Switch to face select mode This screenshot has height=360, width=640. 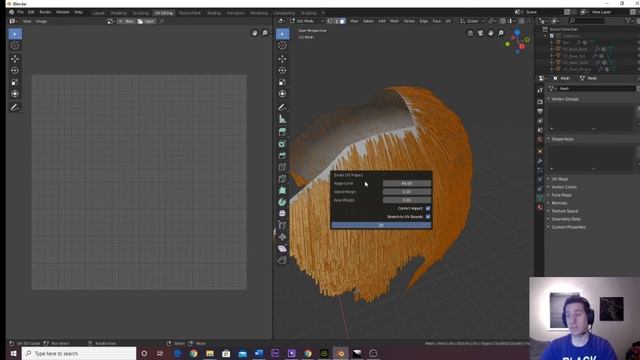coord(342,21)
